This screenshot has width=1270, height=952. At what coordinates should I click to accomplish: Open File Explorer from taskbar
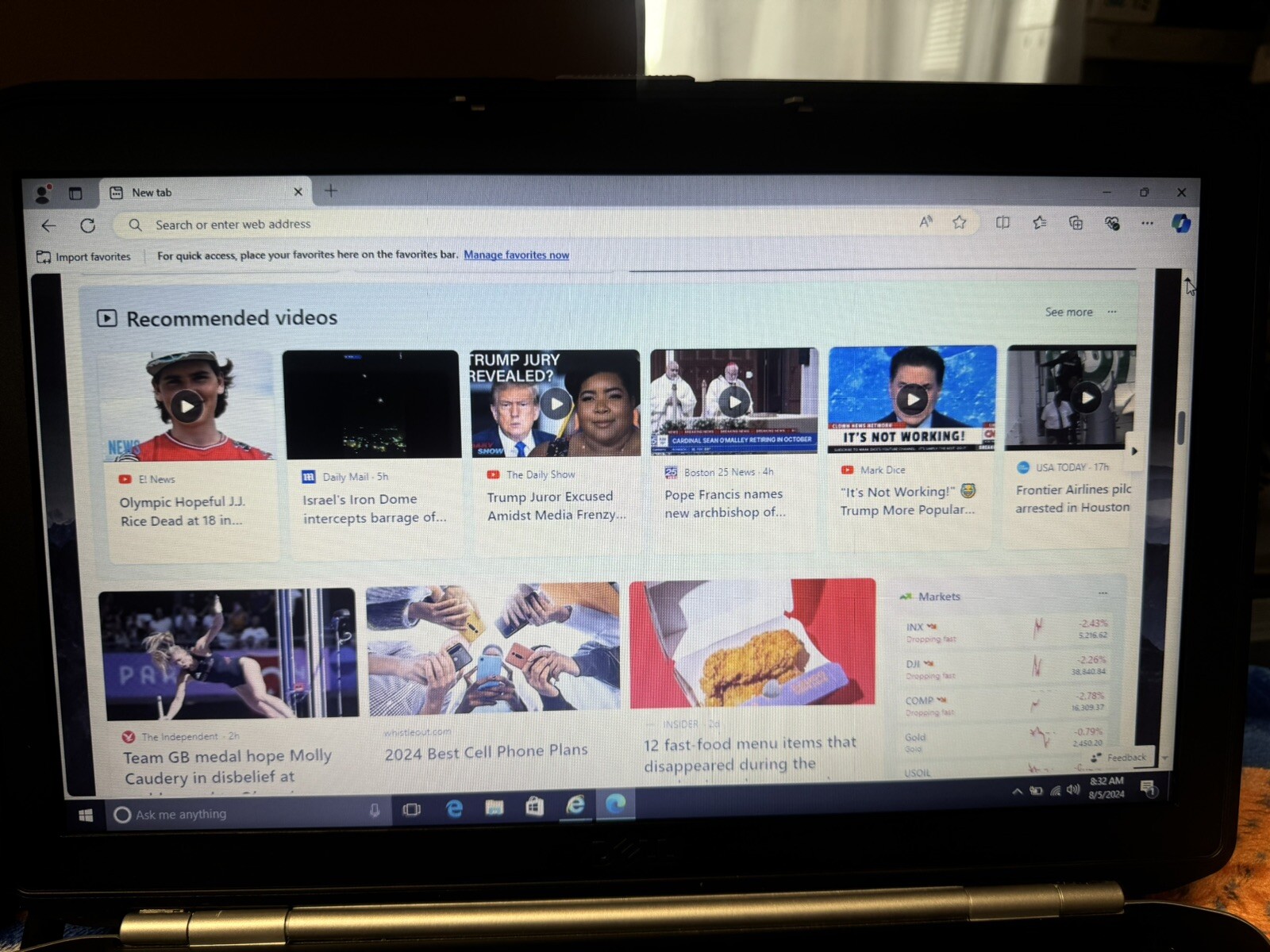click(494, 808)
